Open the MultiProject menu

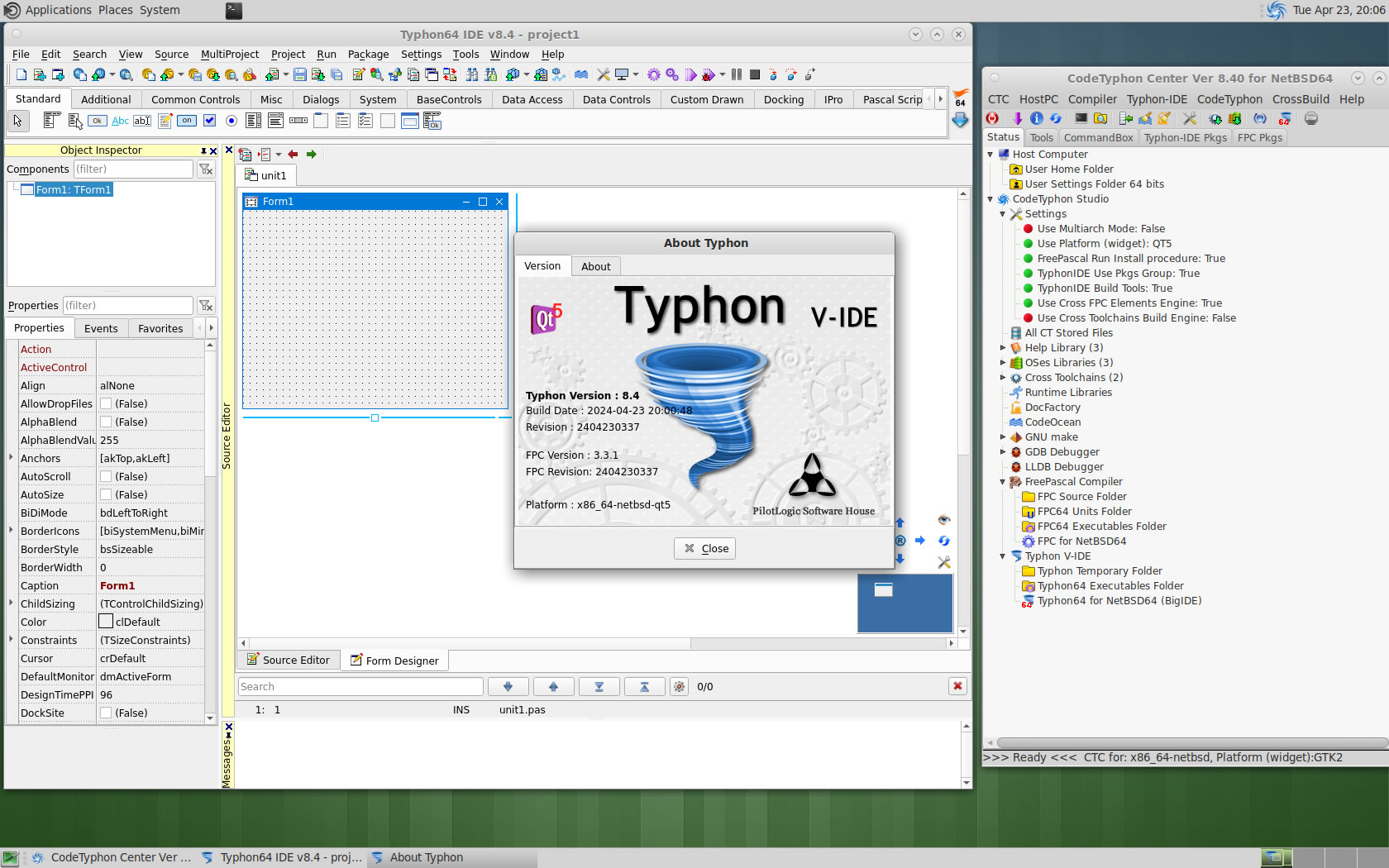[230, 55]
